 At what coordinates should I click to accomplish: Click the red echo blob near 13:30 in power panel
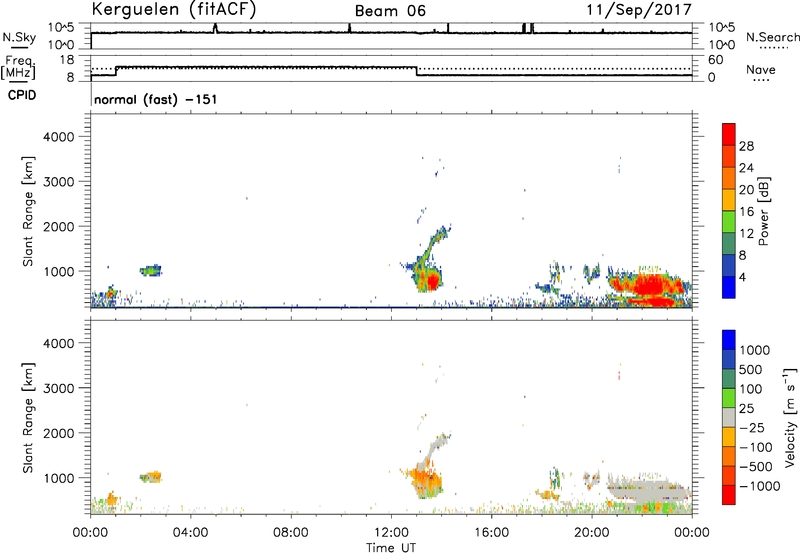pyautogui.click(x=433, y=281)
